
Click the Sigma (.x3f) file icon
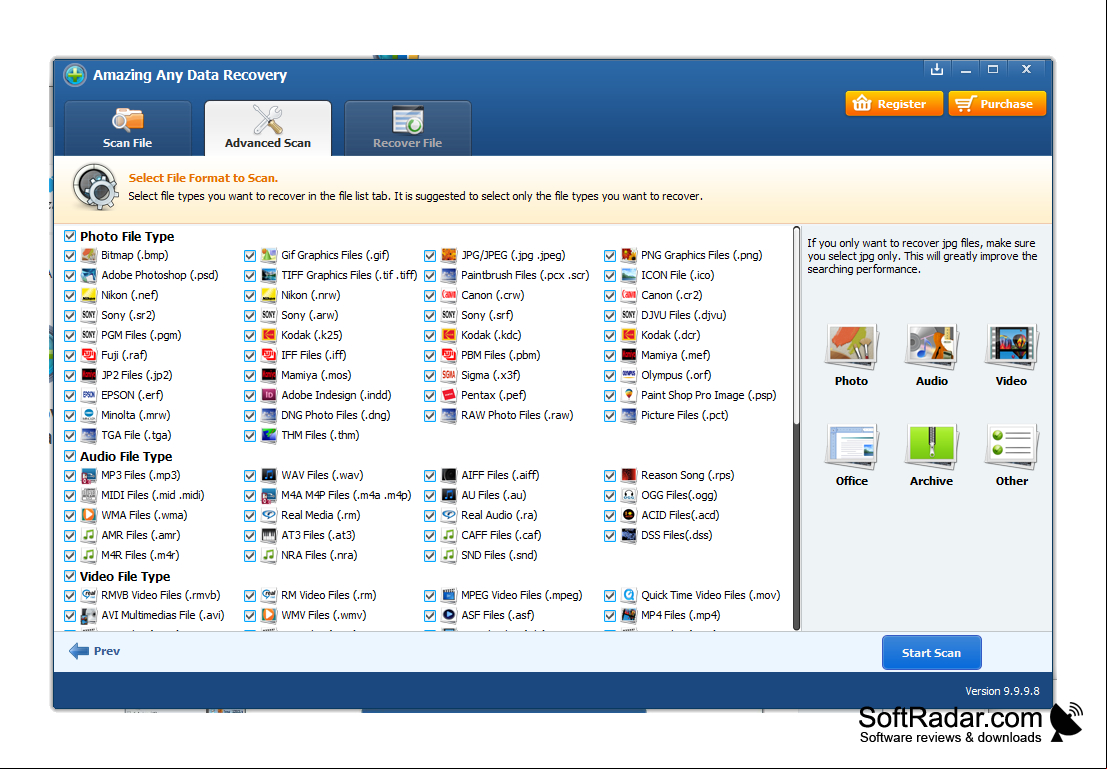pyautogui.click(x=449, y=375)
